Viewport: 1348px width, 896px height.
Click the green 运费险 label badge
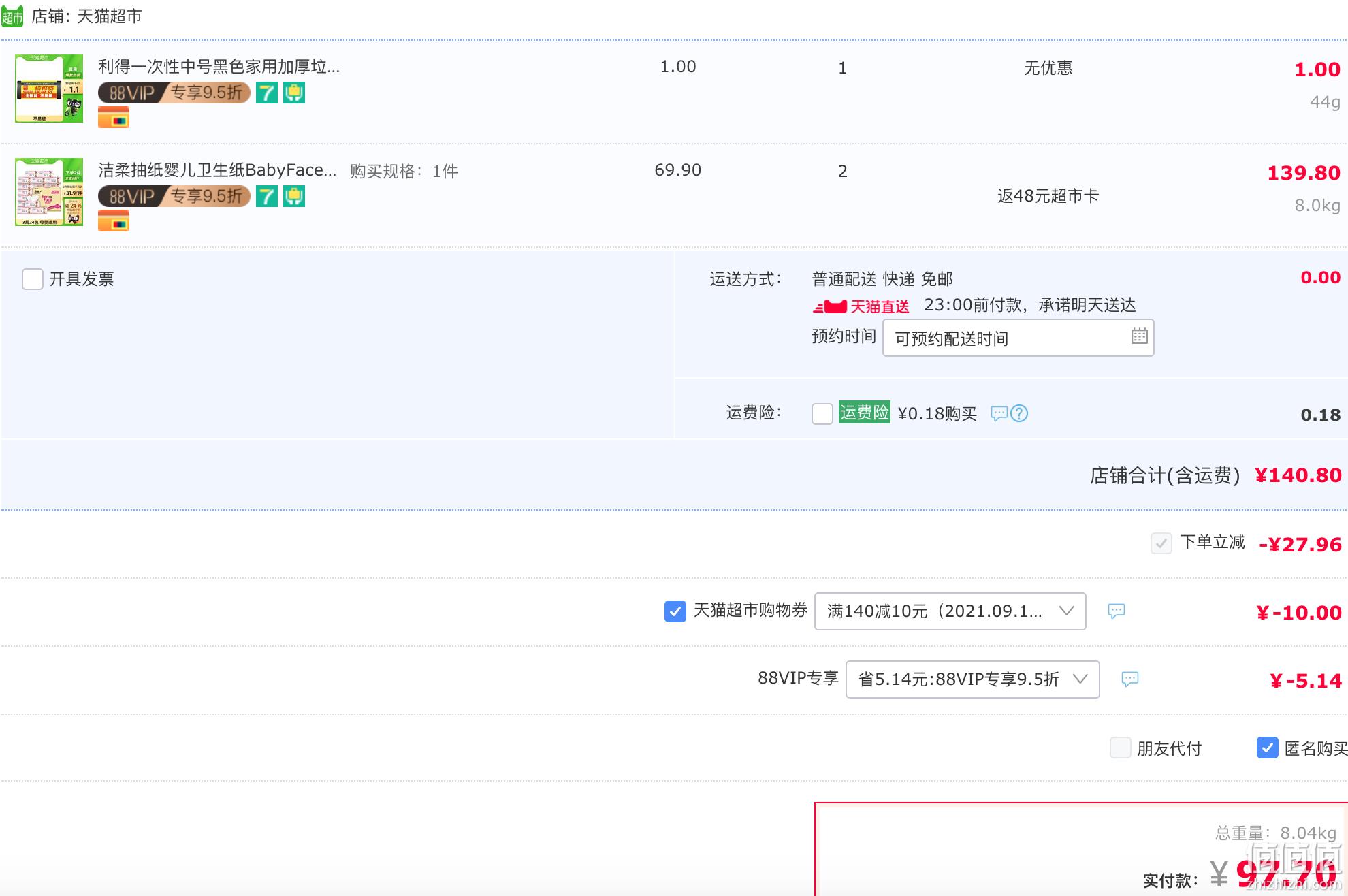pos(865,413)
